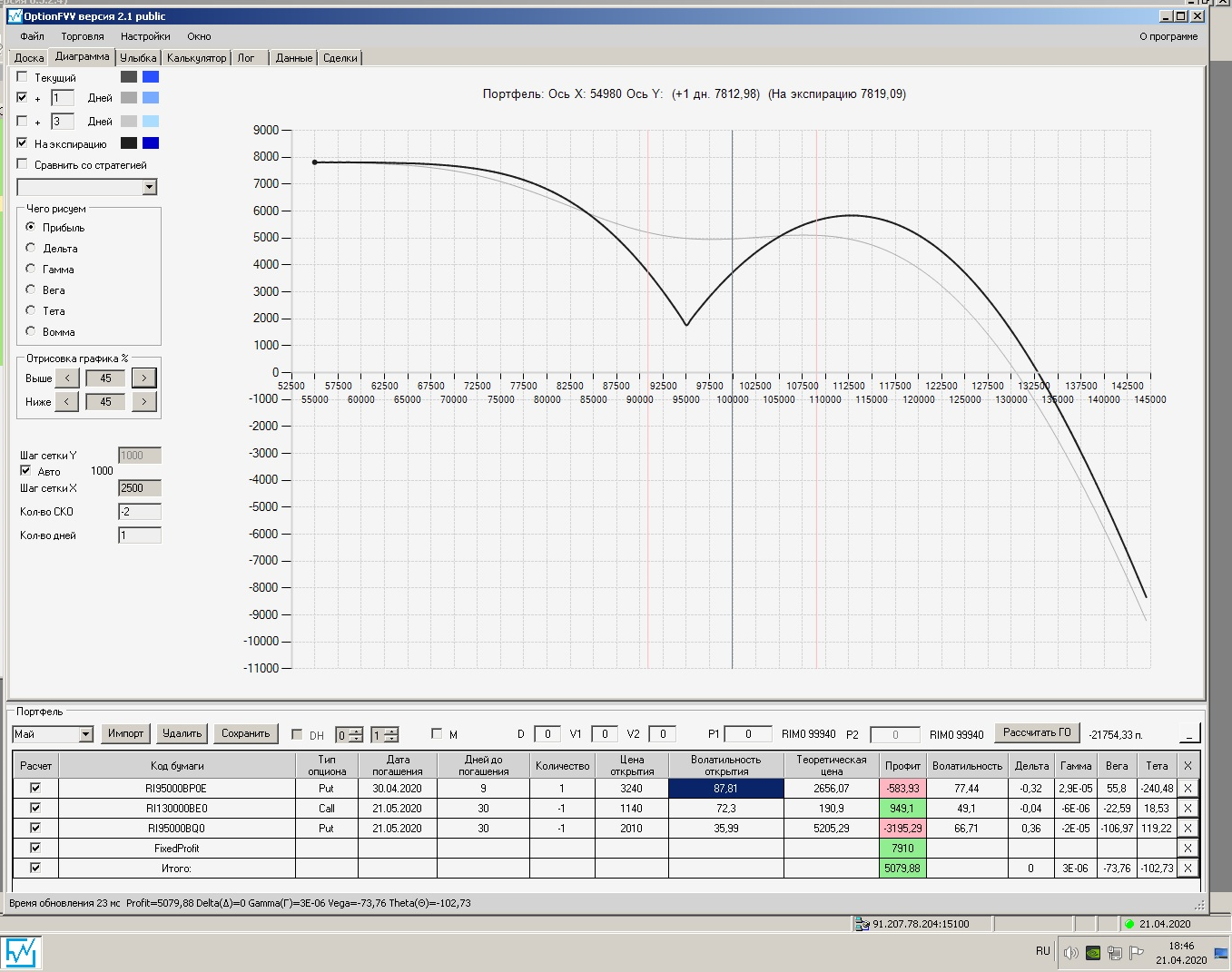The image size is (1232, 972).
Task: Open the strategy comparison dropdown
Action: 150,187
